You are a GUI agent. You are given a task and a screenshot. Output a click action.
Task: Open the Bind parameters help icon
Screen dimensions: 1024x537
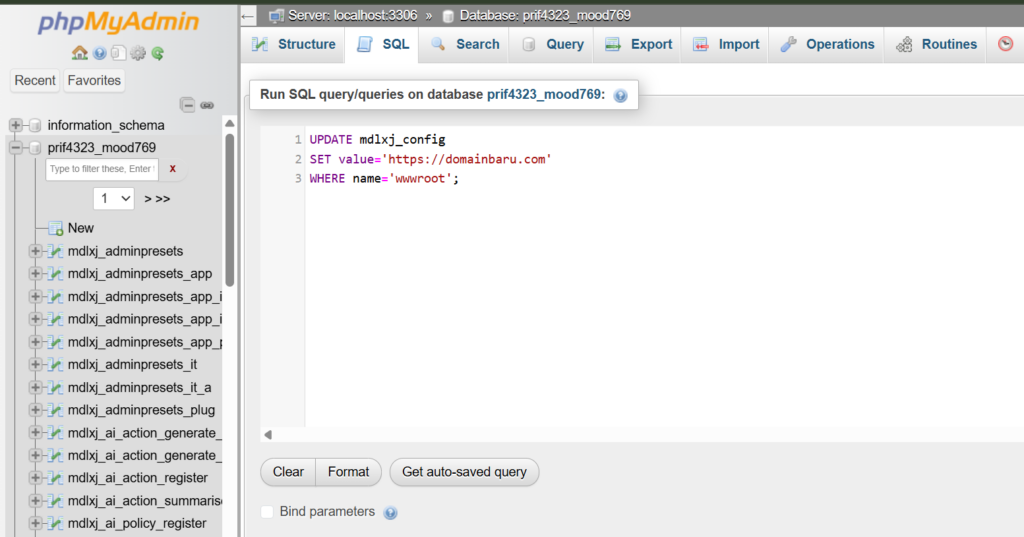click(391, 513)
